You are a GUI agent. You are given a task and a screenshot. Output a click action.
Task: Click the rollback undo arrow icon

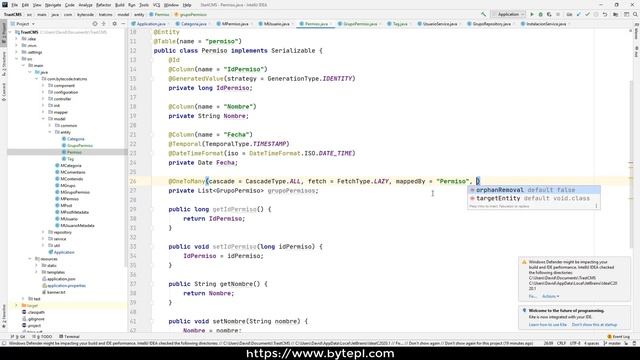(x=605, y=14)
